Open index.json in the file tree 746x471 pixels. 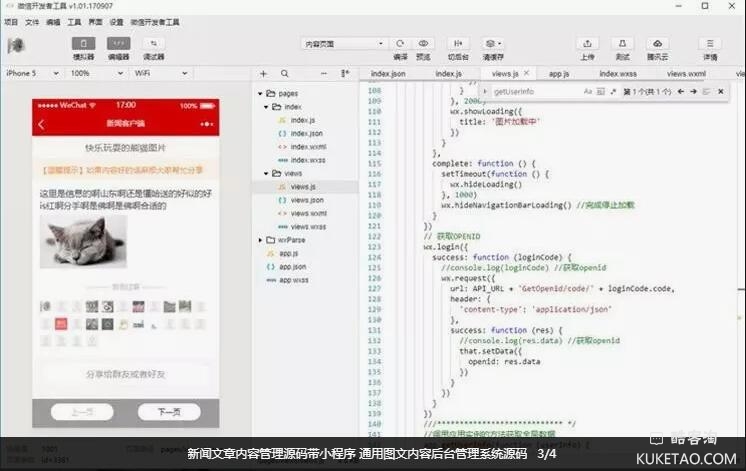coord(306,134)
